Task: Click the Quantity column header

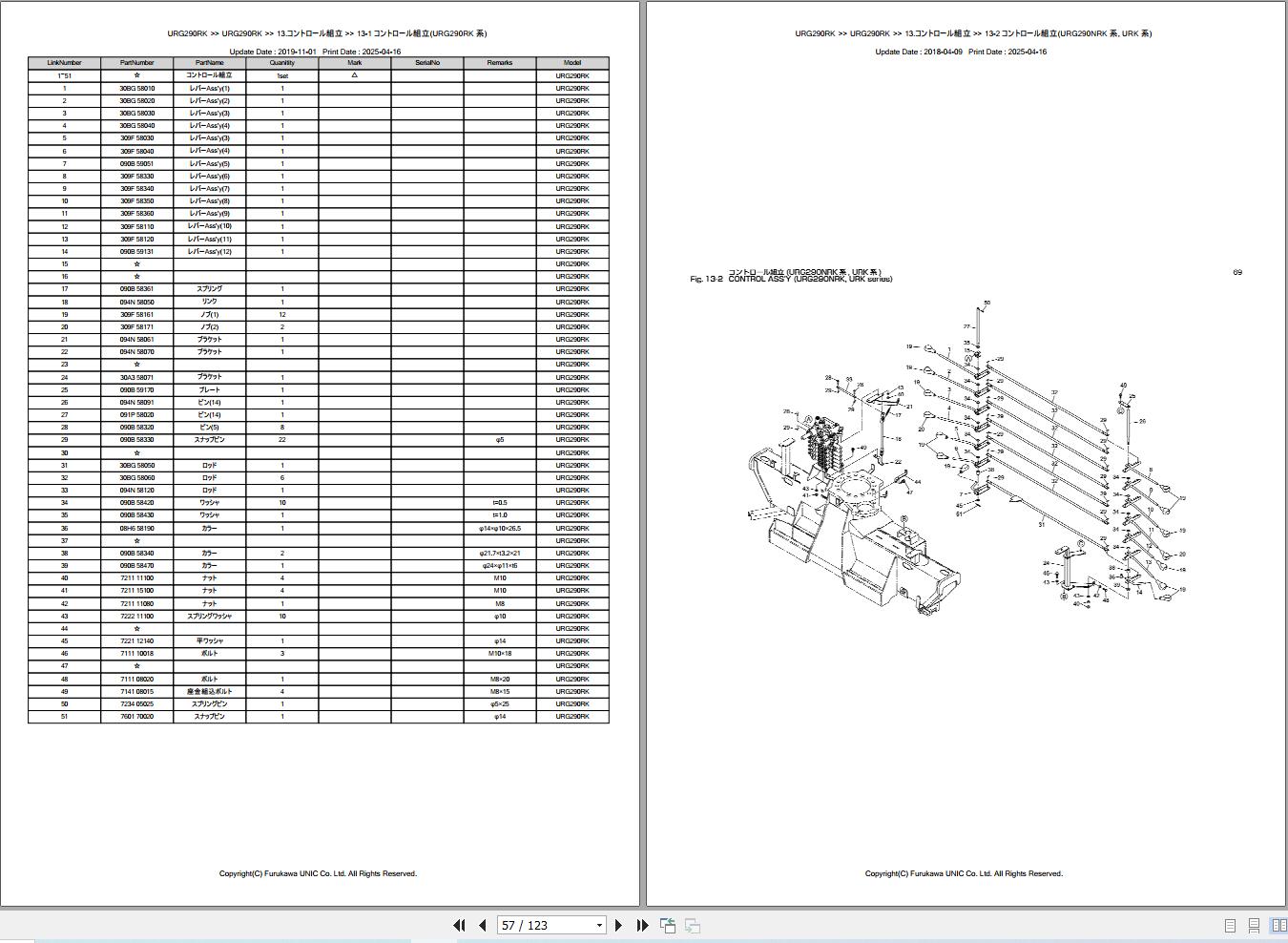Action: [x=282, y=63]
